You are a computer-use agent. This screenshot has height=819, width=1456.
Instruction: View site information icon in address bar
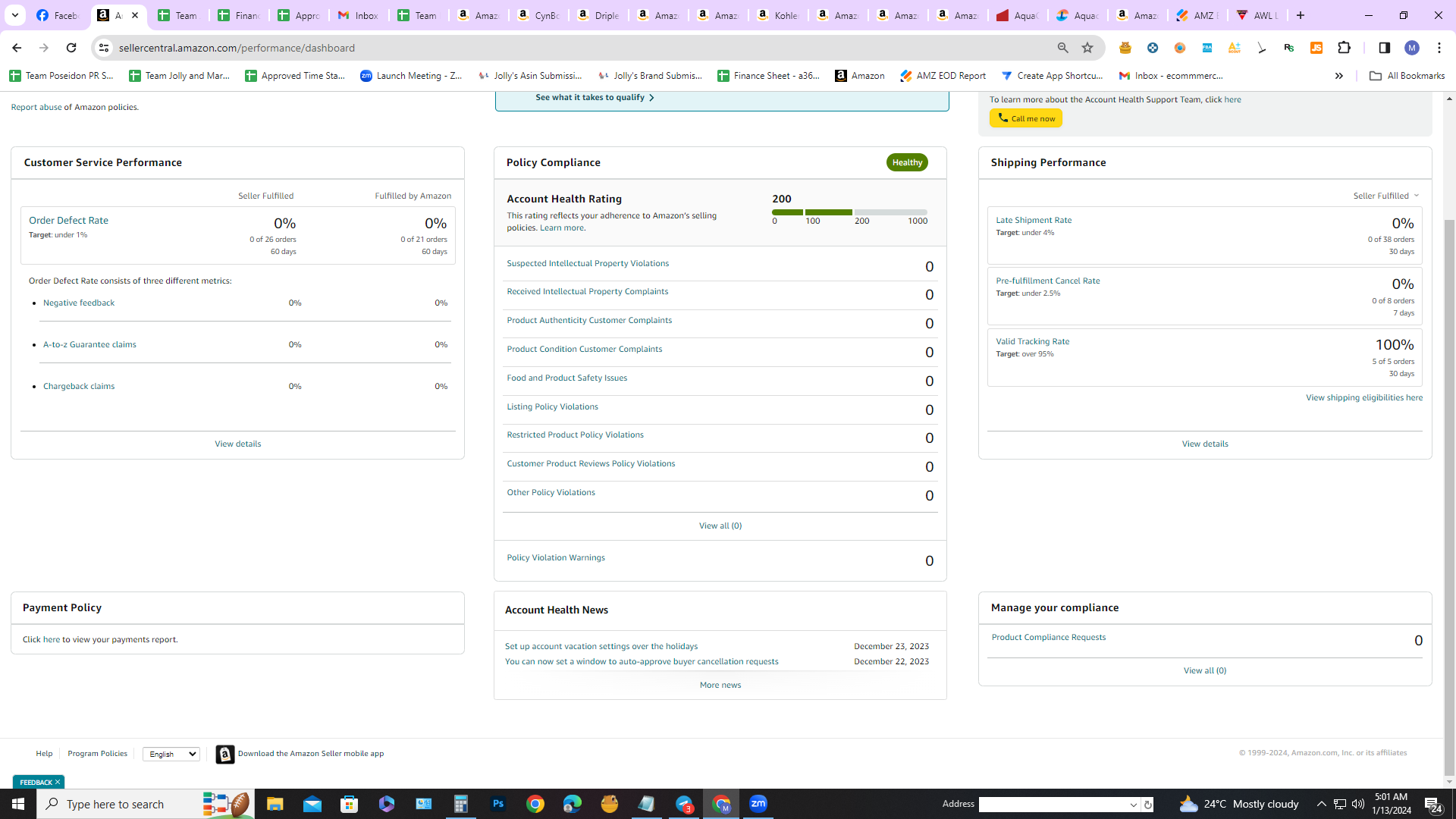[104, 48]
